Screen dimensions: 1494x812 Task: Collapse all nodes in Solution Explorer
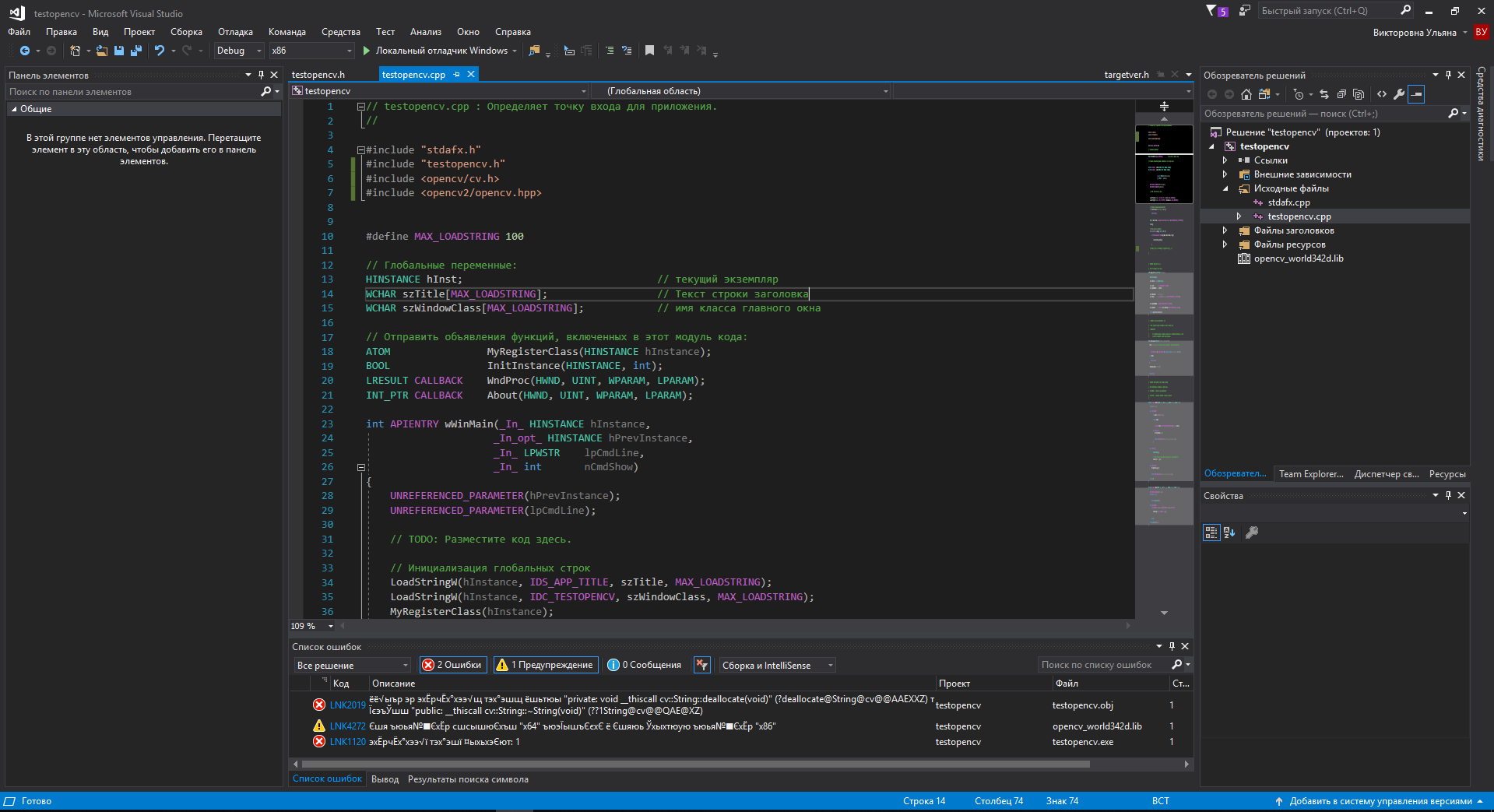1341,94
